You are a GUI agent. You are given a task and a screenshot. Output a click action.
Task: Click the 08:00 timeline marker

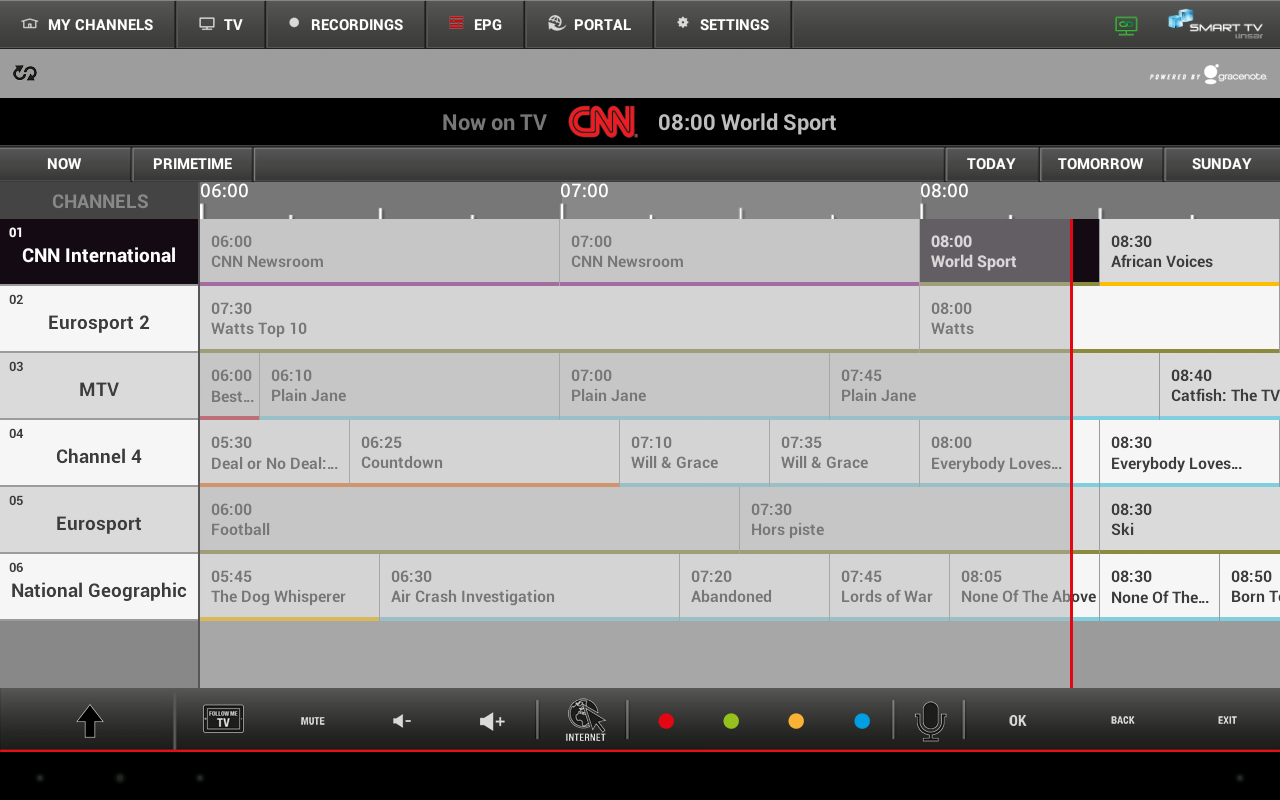944,191
